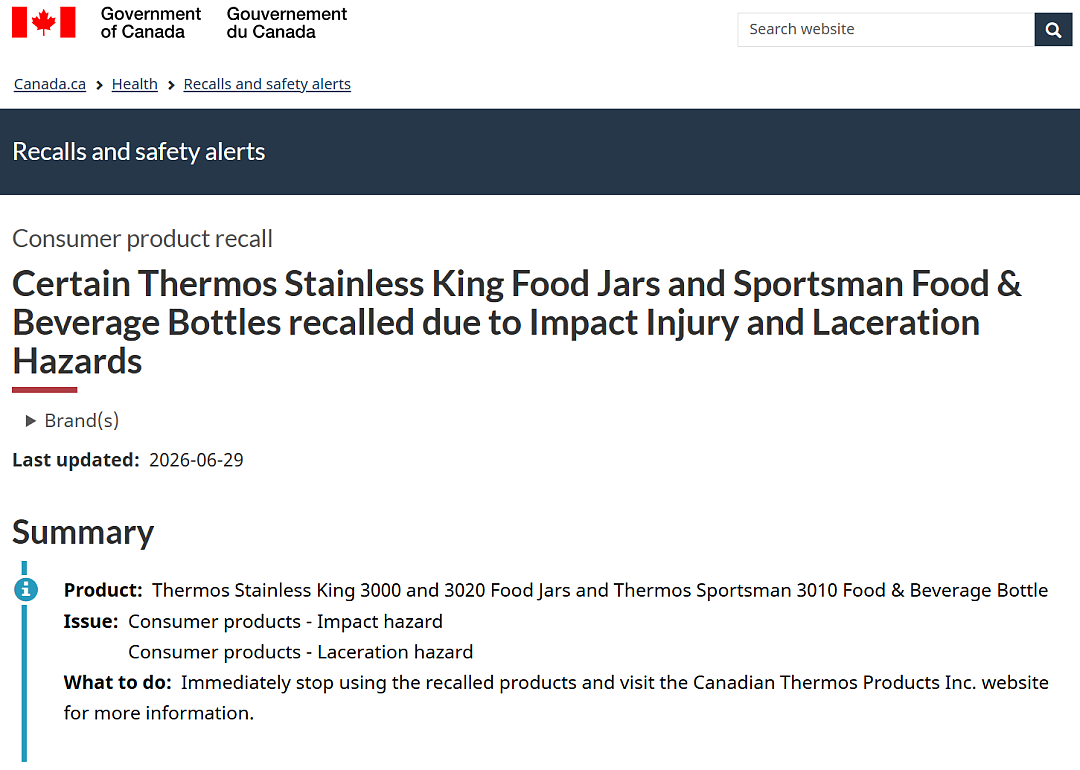Click the Gouvernement du Canada wordmark

287,23
